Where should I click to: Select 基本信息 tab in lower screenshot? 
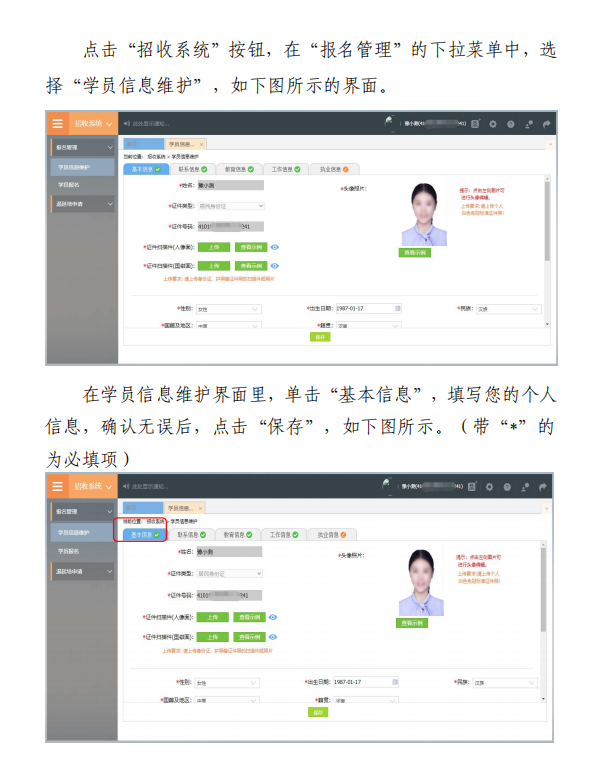[144, 535]
